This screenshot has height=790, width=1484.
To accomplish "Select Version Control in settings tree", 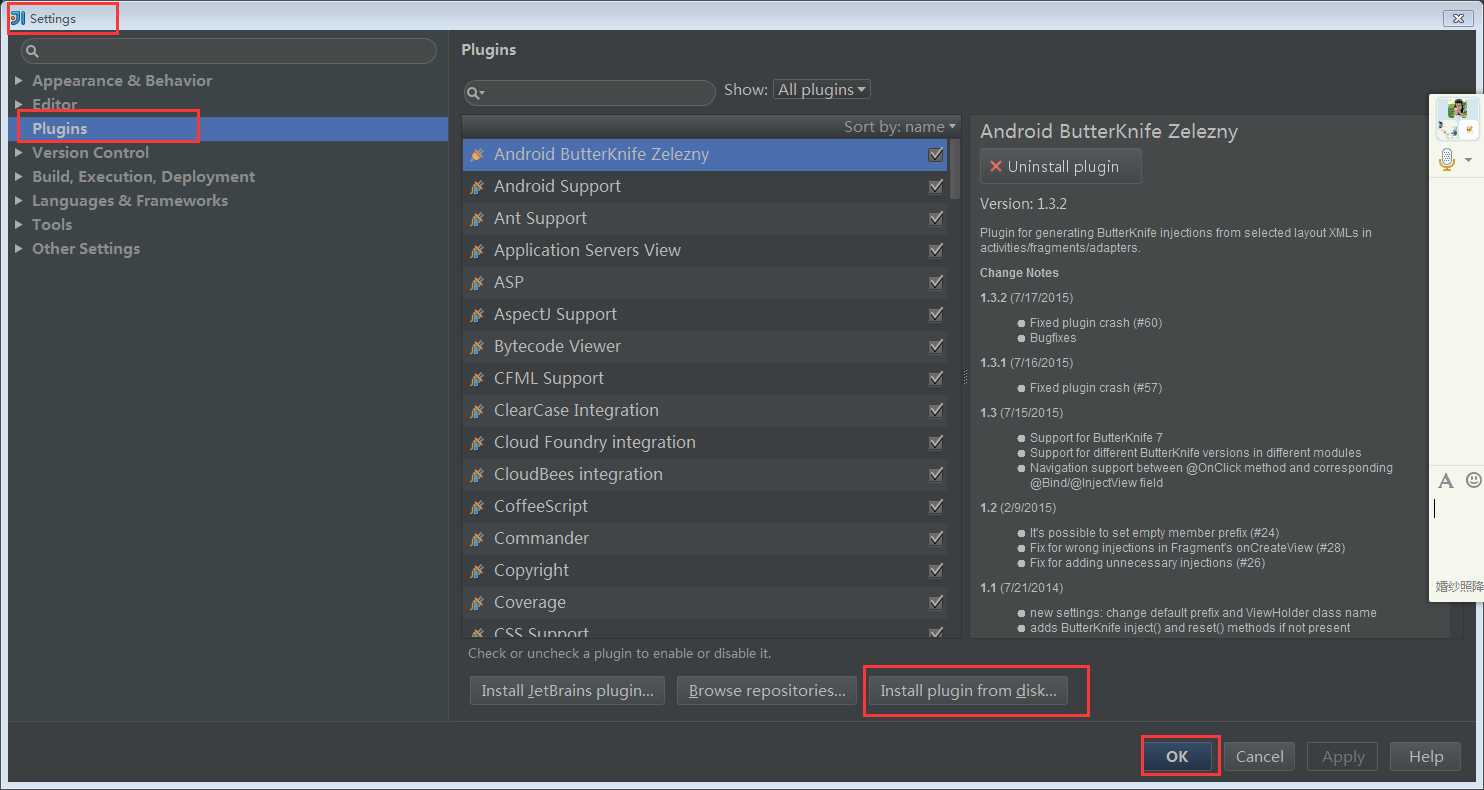I will (x=90, y=153).
